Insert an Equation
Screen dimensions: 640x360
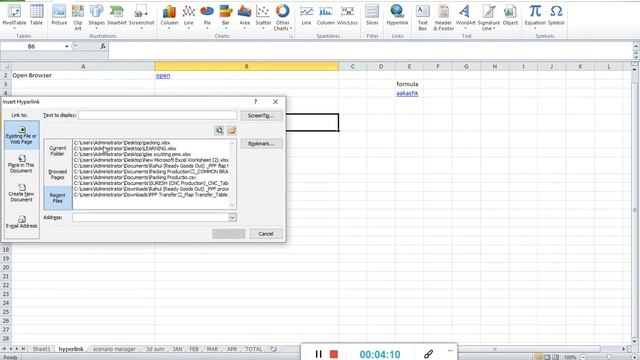pyautogui.click(x=535, y=16)
